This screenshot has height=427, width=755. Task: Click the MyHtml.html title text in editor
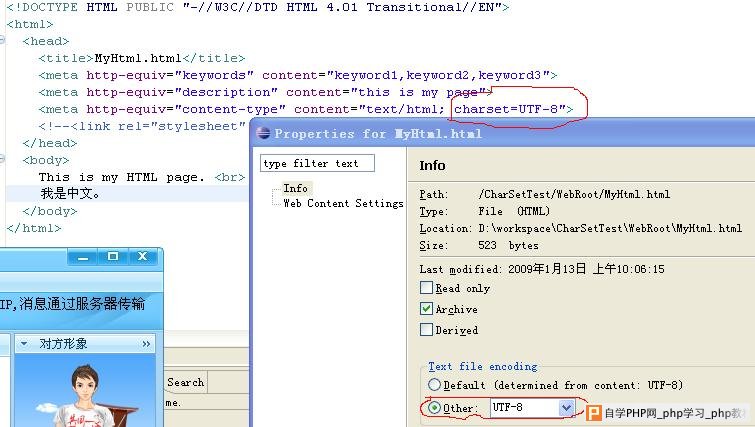click(138, 58)
